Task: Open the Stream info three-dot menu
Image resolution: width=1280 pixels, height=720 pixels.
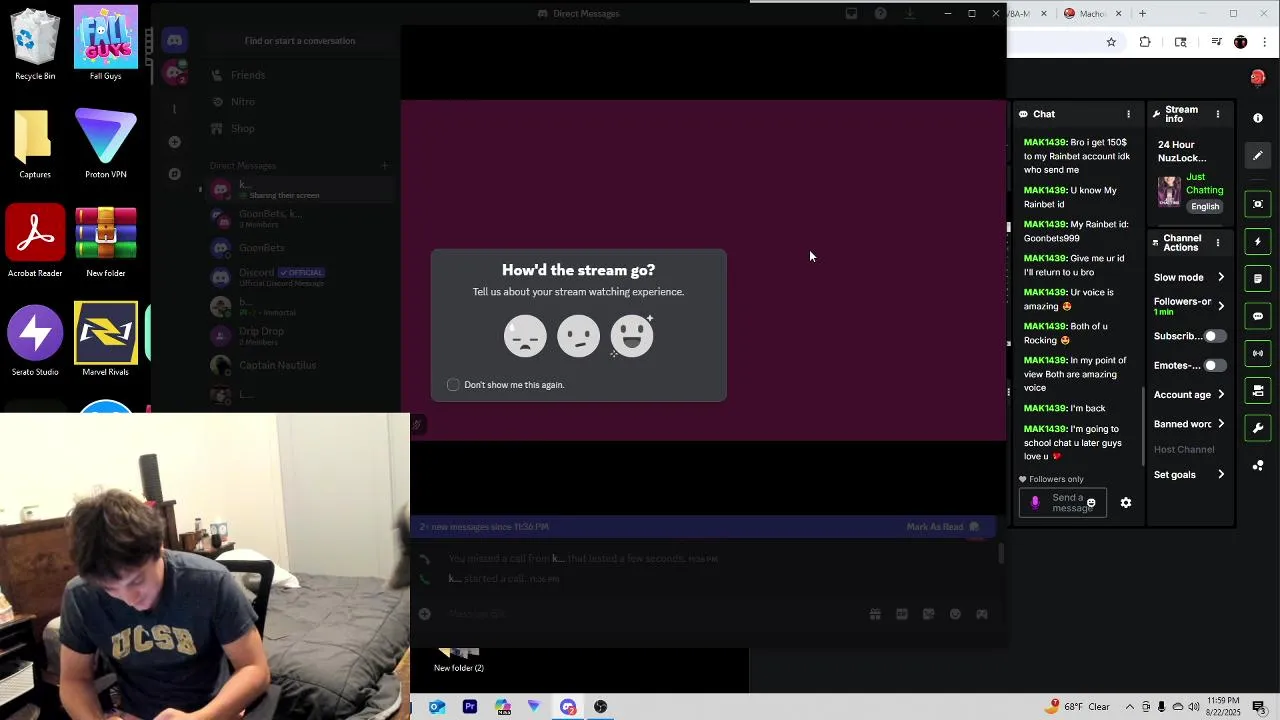Action: pyautogui.click(x=1218, y=114)
